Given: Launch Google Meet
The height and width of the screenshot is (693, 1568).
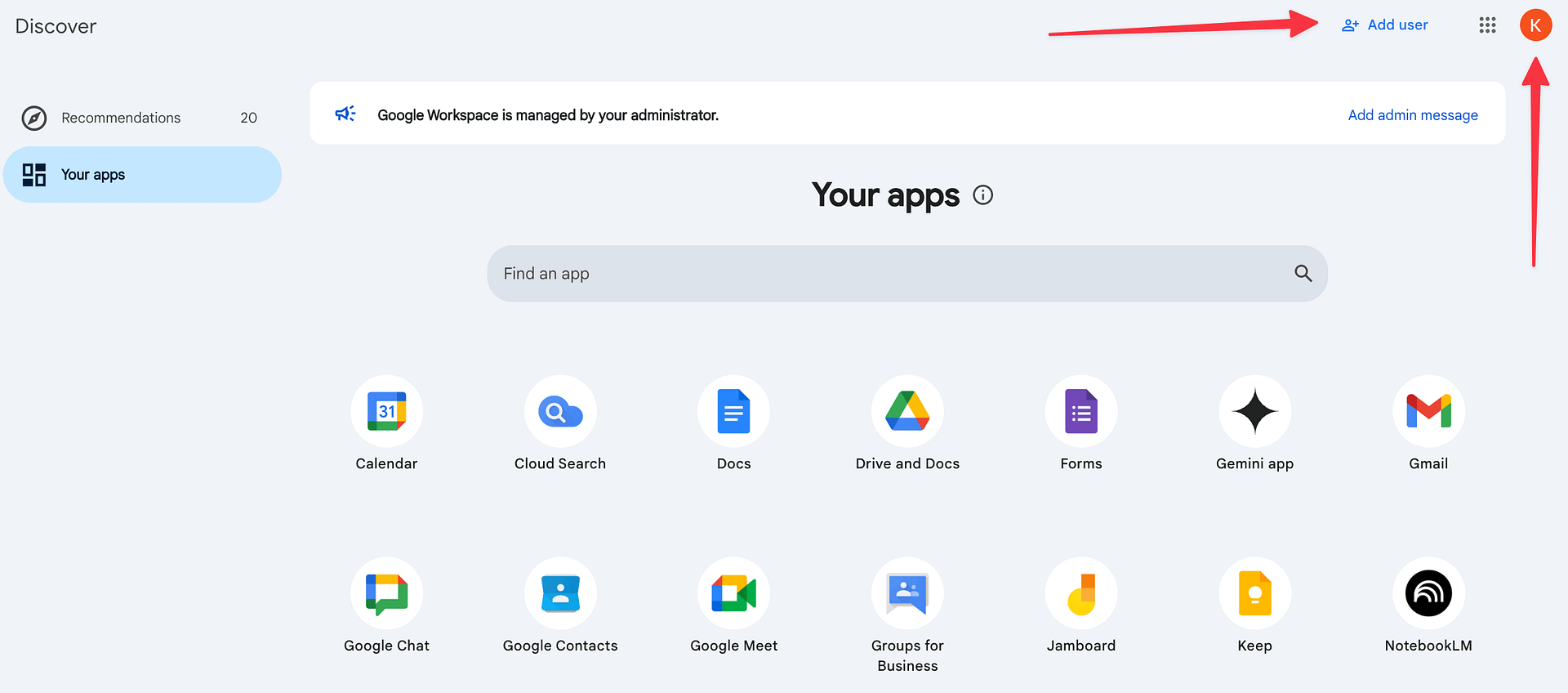Looking at the screenshot, I should coord(733,594).
